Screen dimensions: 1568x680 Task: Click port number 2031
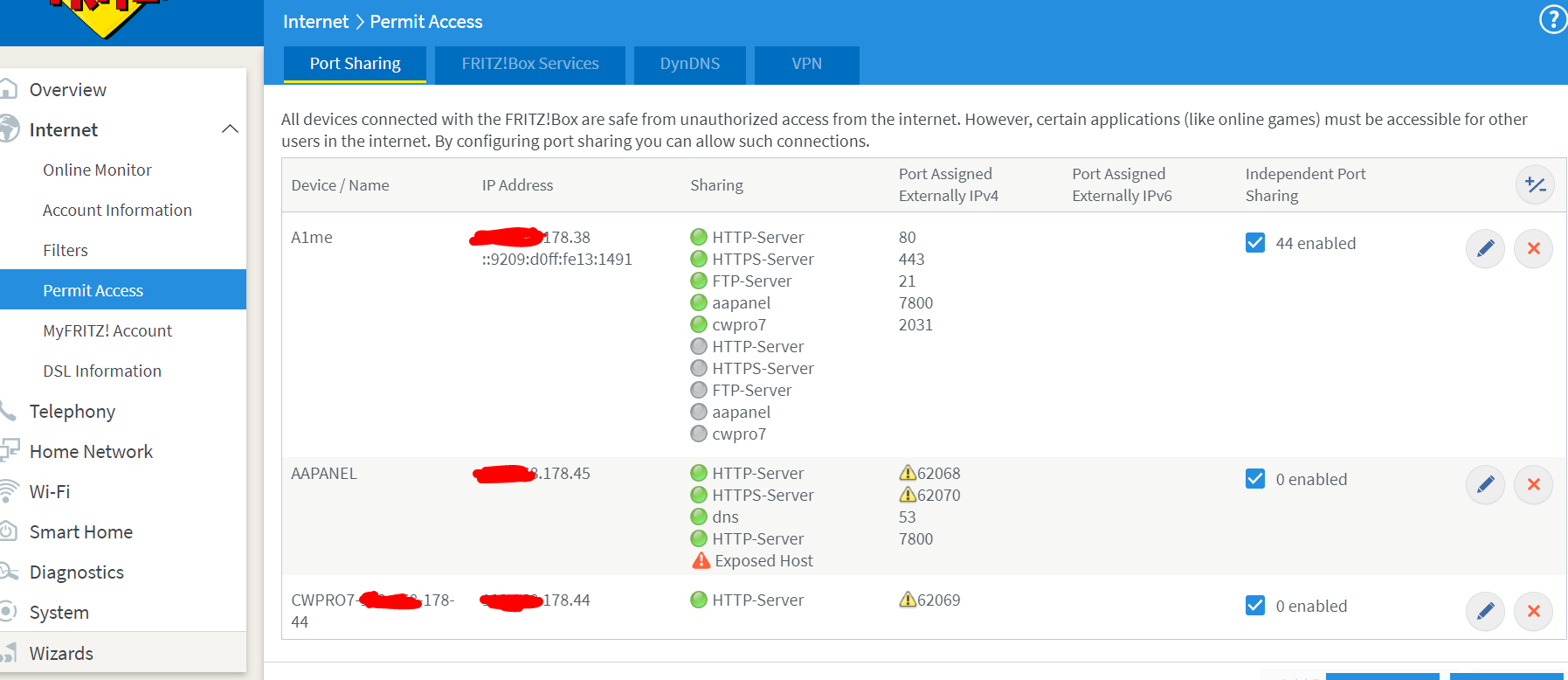[x=915, y=324]
